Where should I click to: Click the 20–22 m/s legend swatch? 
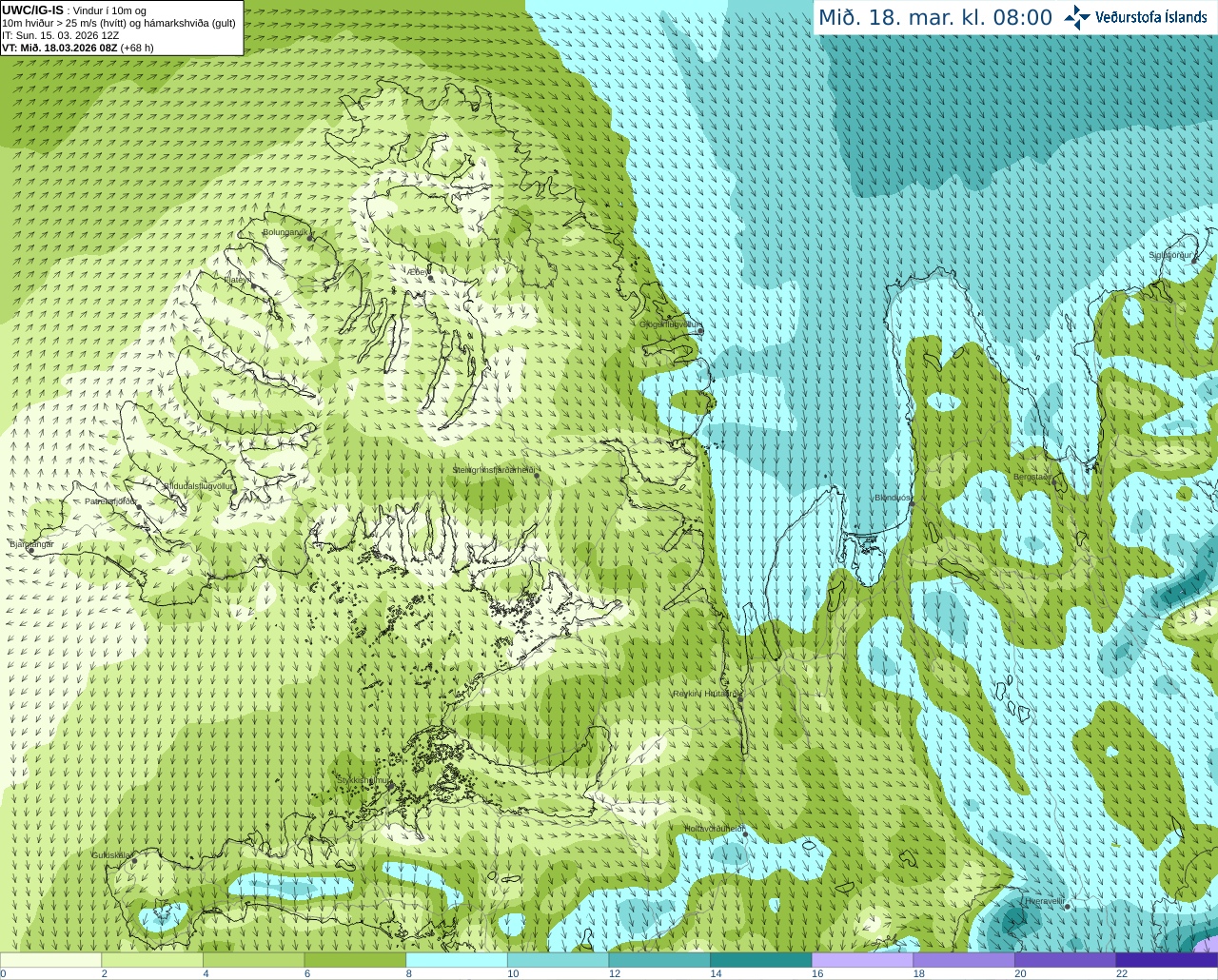coord(1066,960)
